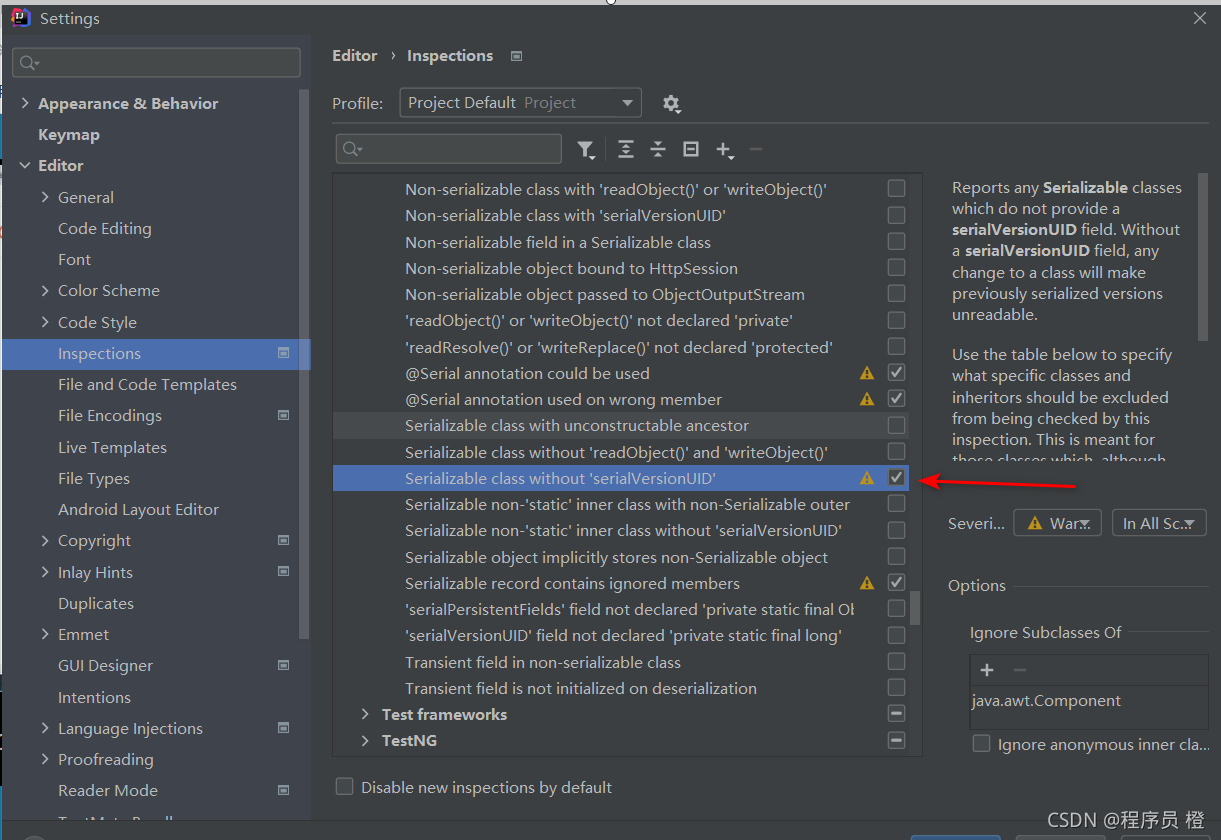
Task: Expand the Emmet node
Action: pos(45,634)
